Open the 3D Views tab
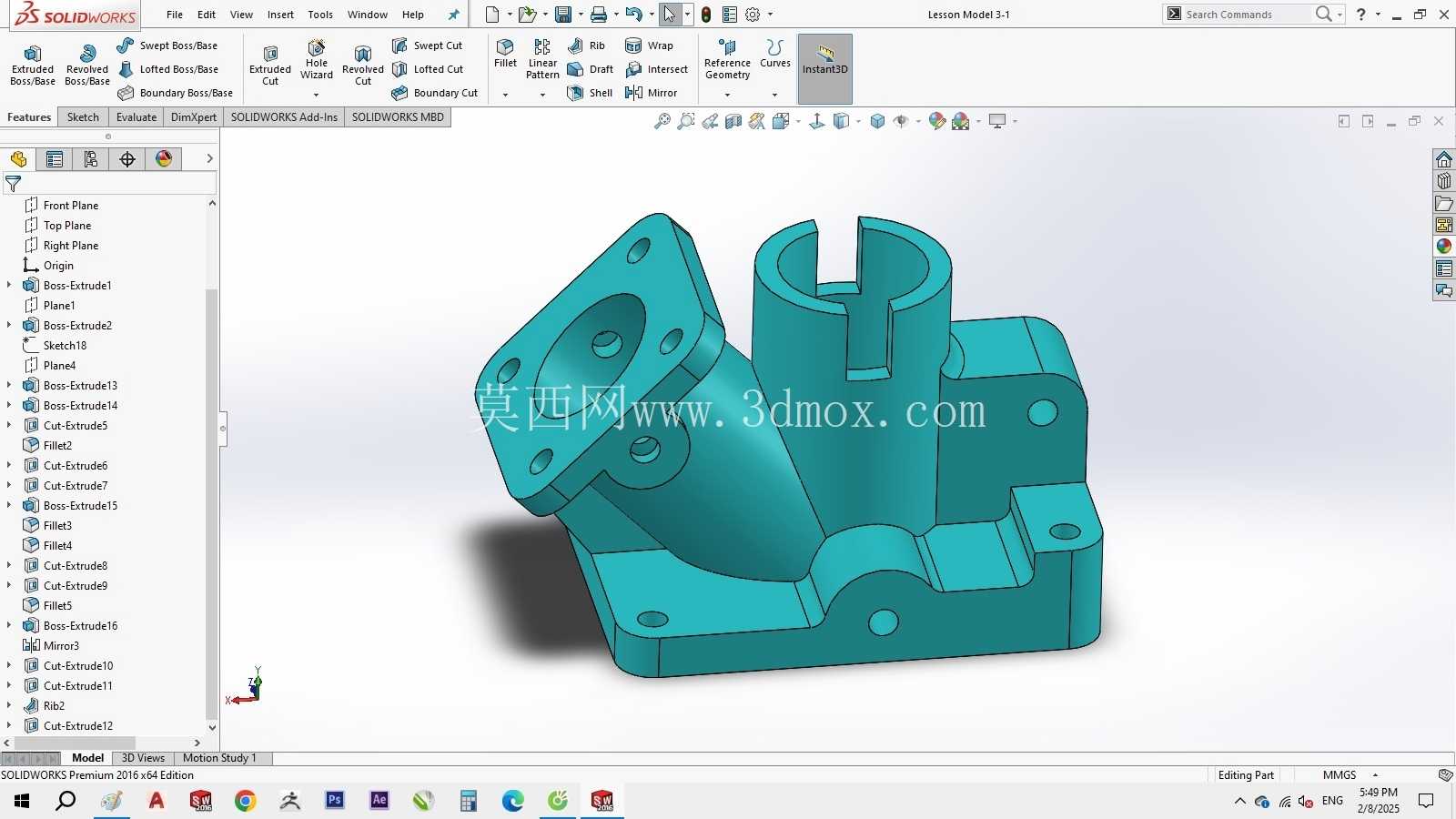Screen dimensions: 1456x819 click(143, 758)
